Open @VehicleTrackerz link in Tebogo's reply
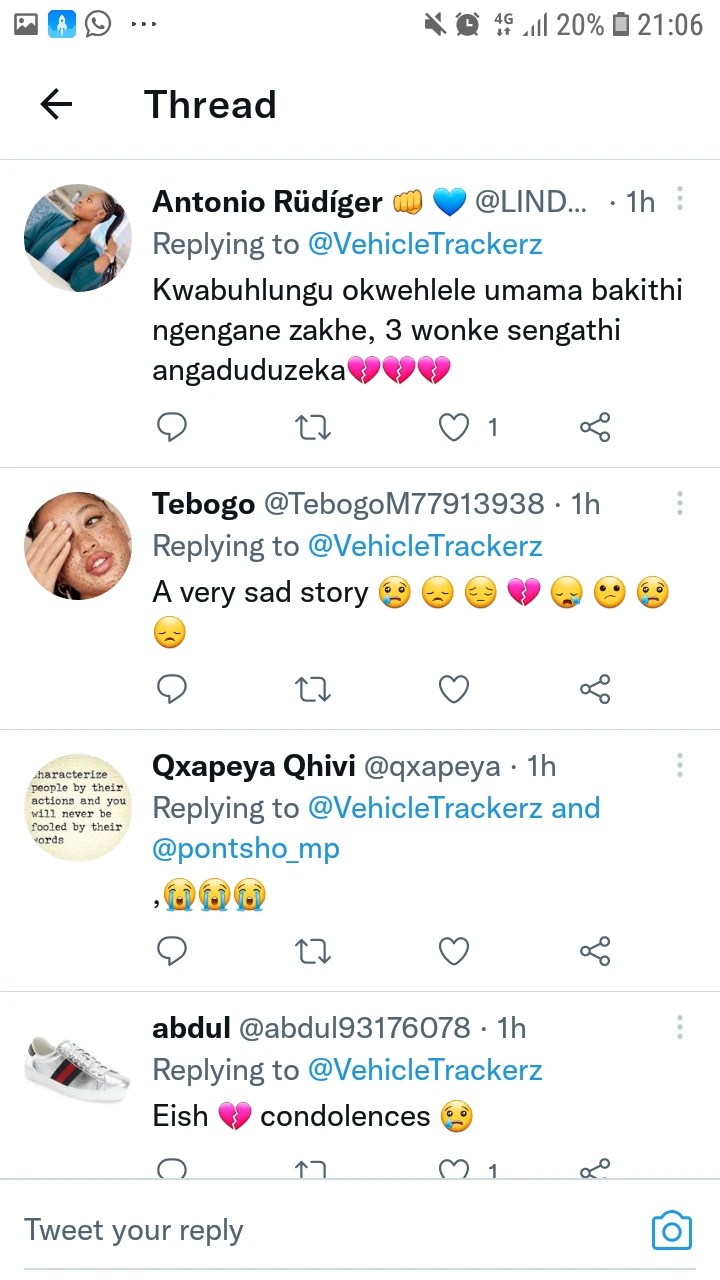 coord(425,546)
